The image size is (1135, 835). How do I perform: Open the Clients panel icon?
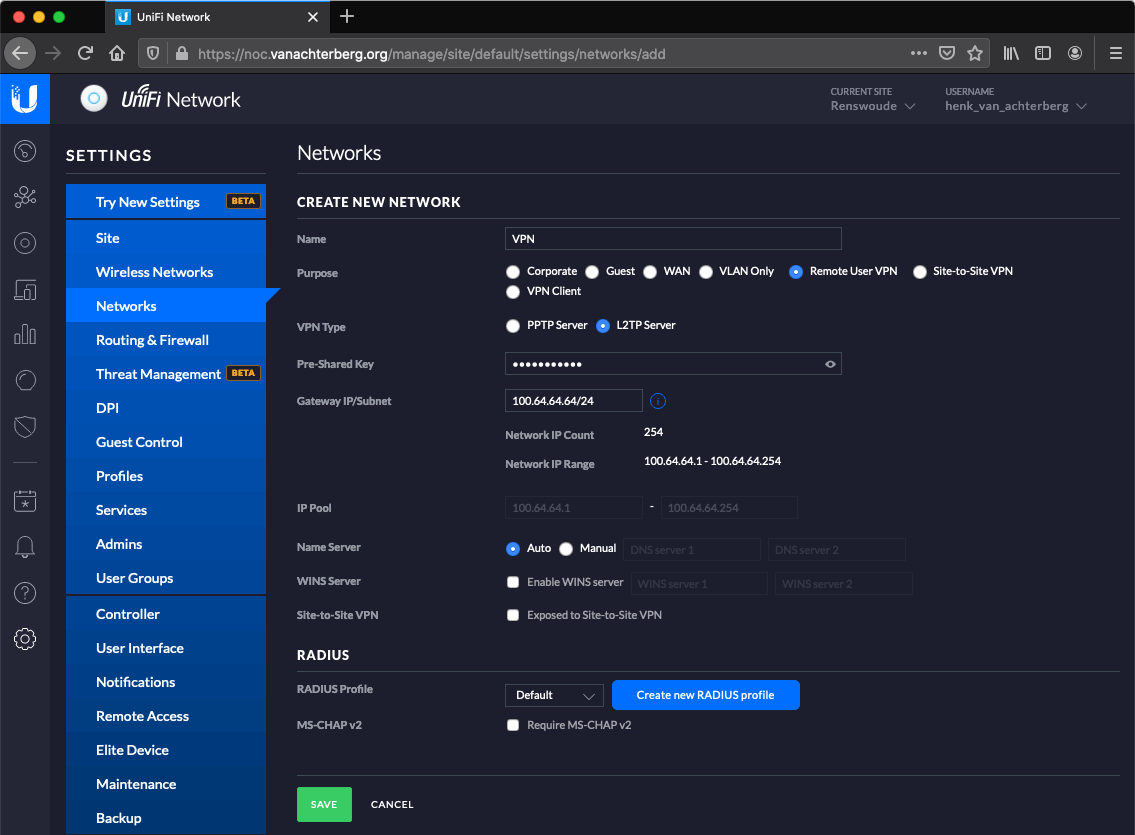(25, 288)
